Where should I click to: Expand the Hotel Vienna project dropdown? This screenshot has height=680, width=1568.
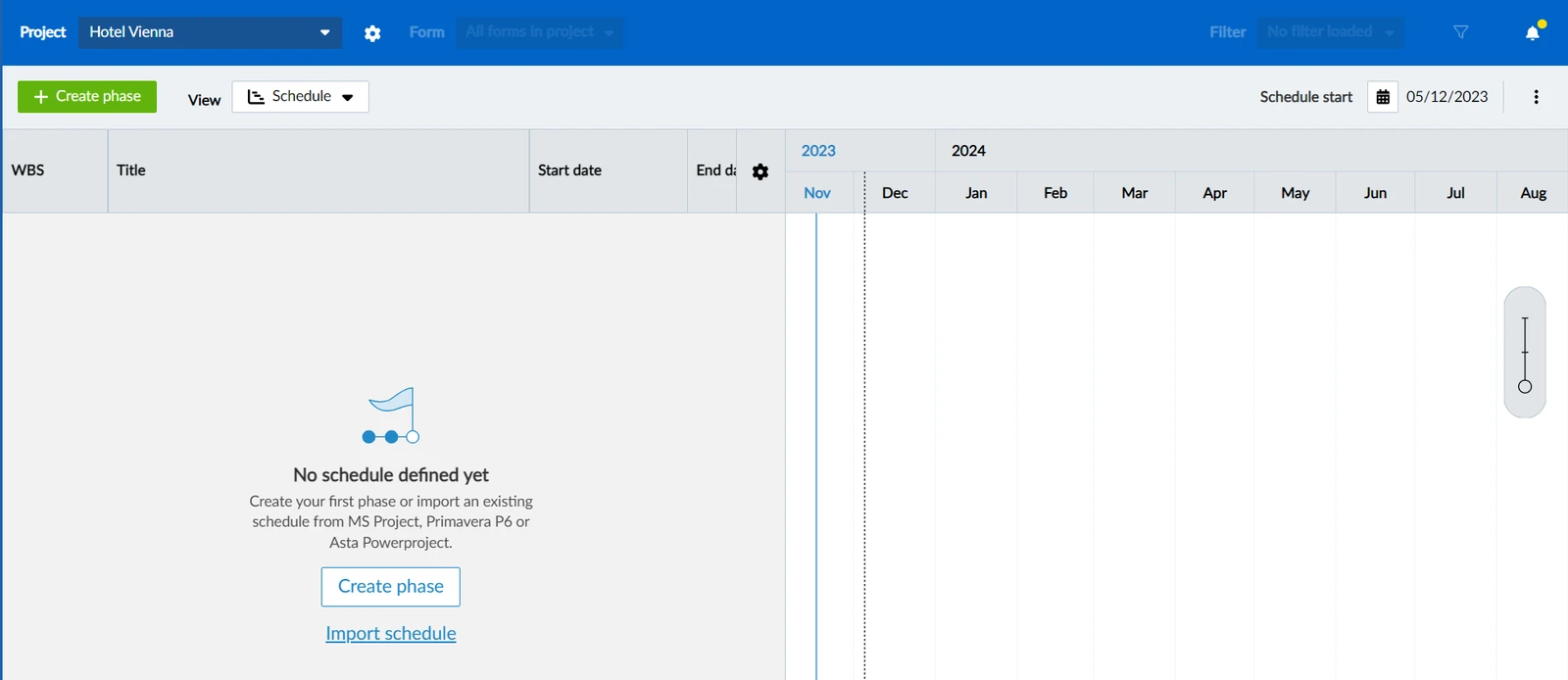click(x=210, y=32)
